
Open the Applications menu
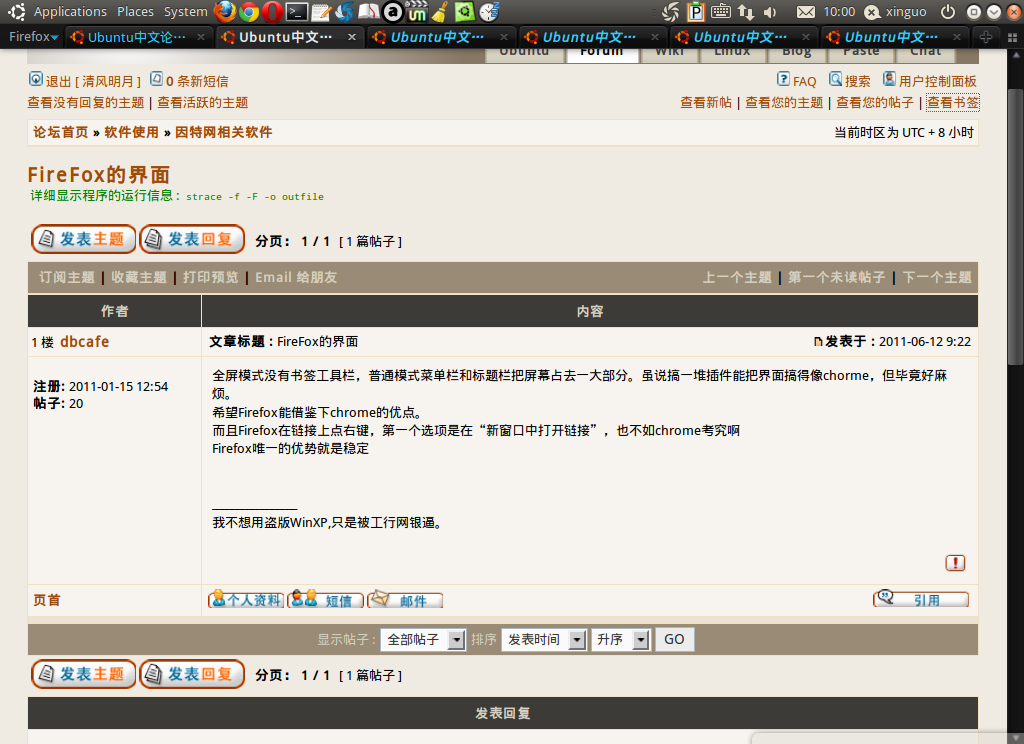[x=70, y=12]
